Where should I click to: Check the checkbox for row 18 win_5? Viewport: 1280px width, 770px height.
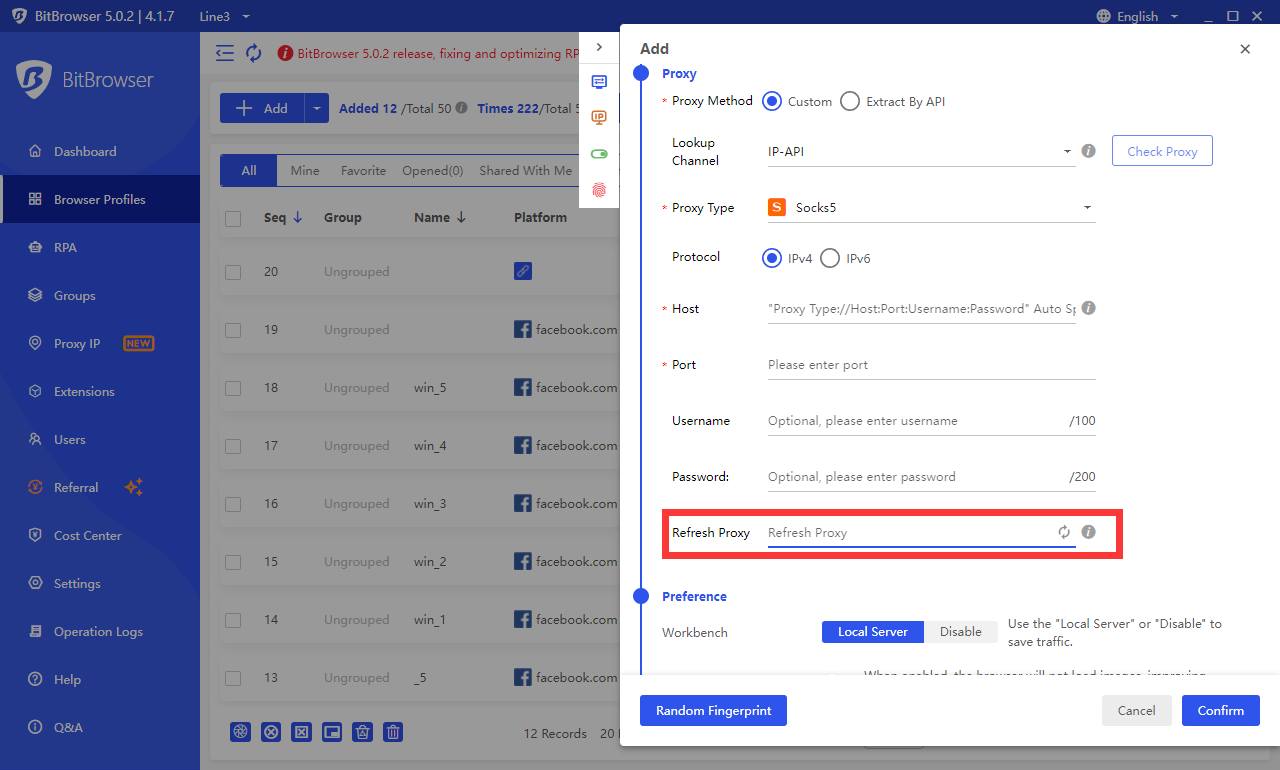click(233, 388)
